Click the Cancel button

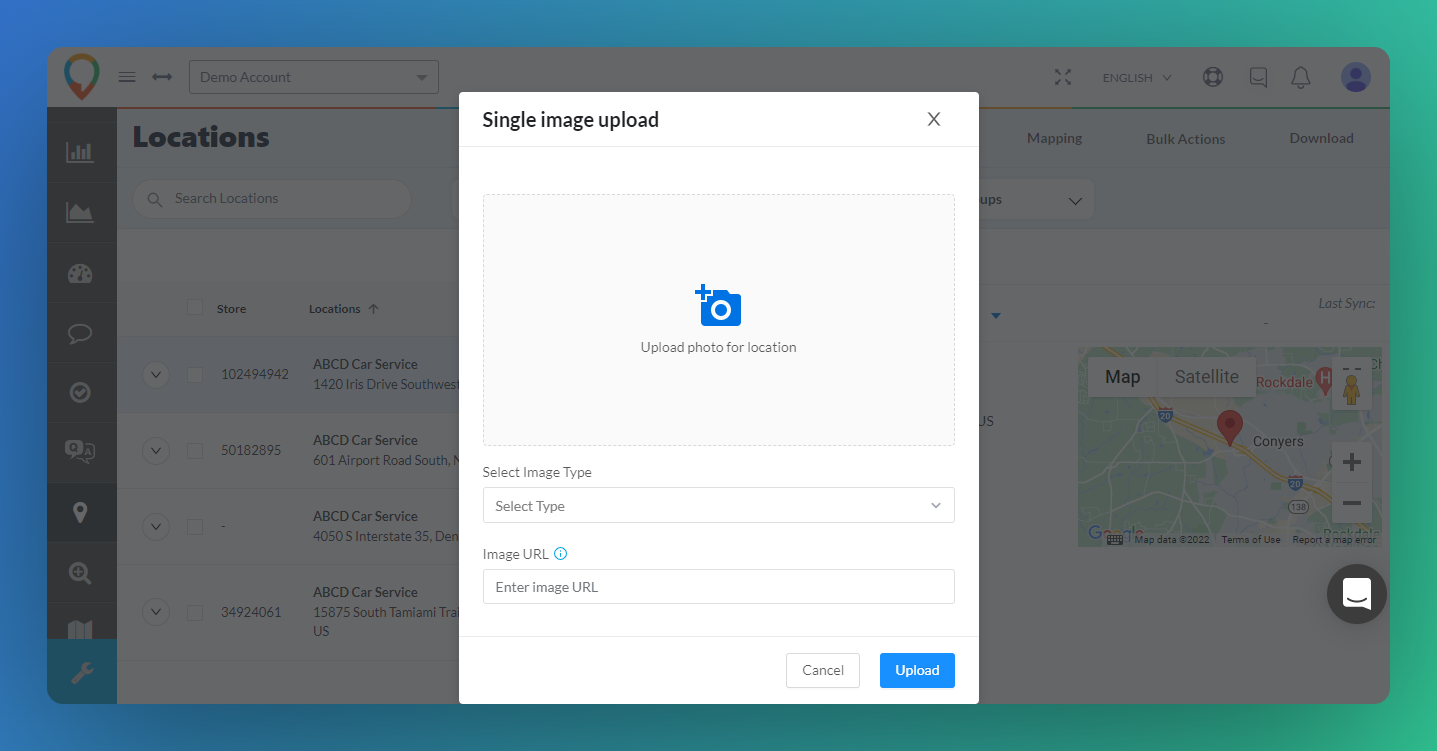coord(822,670)
